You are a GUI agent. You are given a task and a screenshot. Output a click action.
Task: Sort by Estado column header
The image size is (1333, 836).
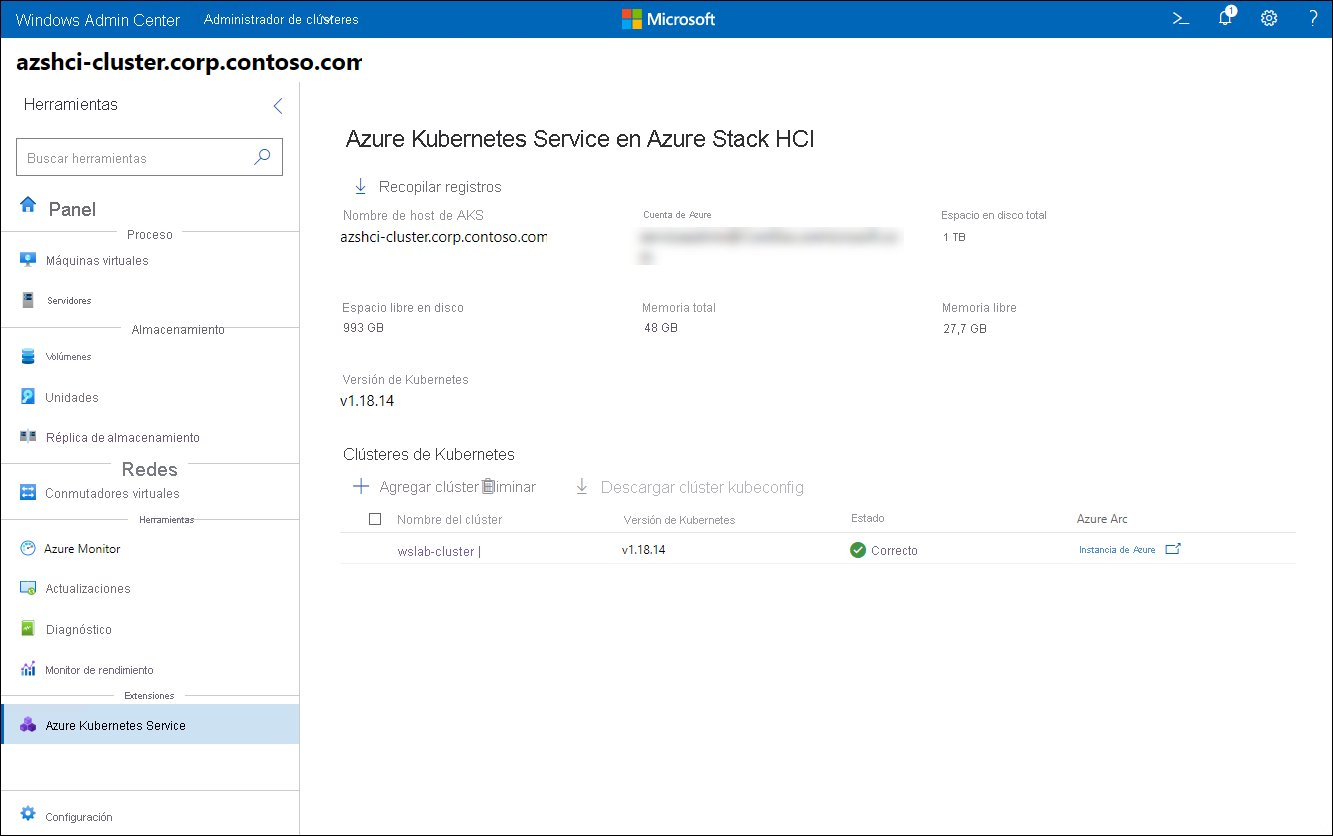pyautogui.click(x=867, y=518)
